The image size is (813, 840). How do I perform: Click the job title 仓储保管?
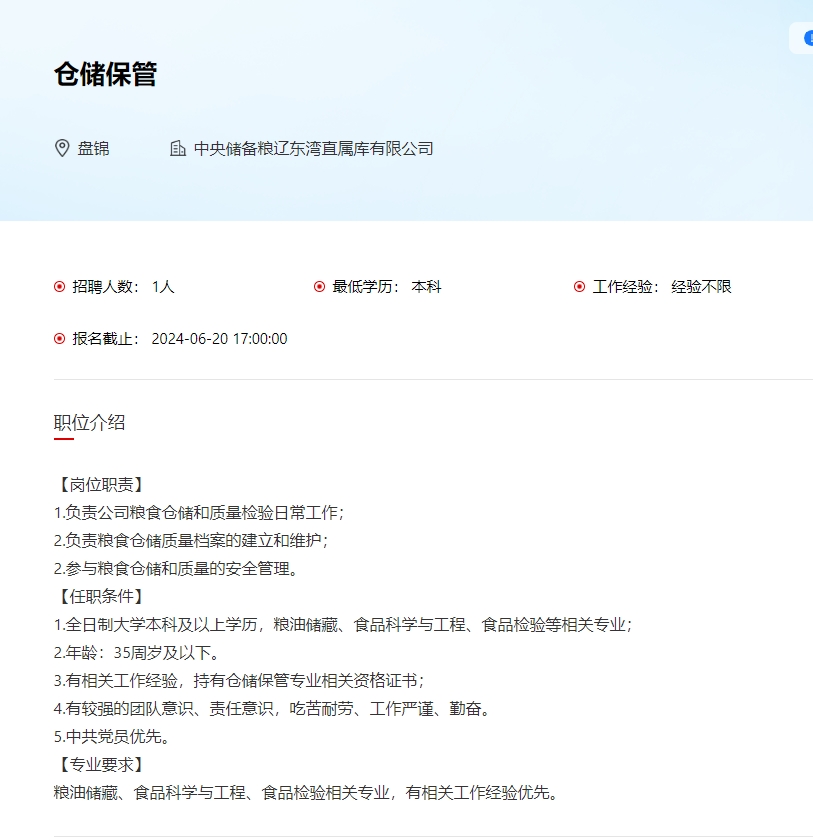pos(105,74)
